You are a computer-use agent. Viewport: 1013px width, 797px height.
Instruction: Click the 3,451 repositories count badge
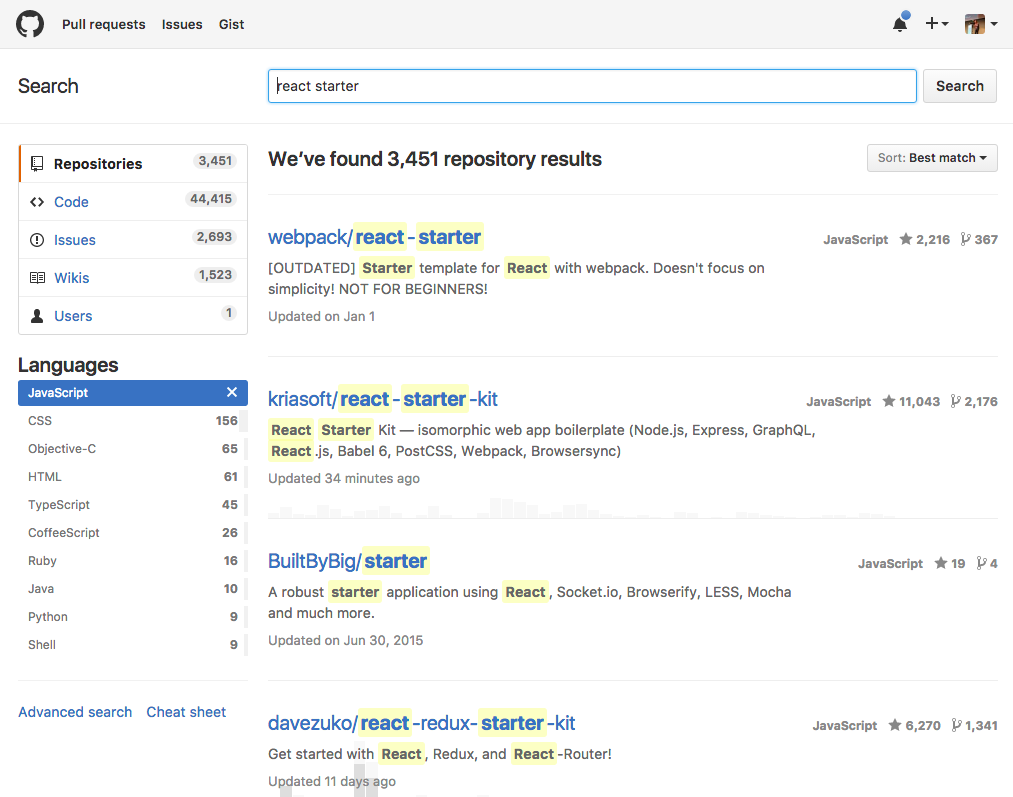pos(215,161)
